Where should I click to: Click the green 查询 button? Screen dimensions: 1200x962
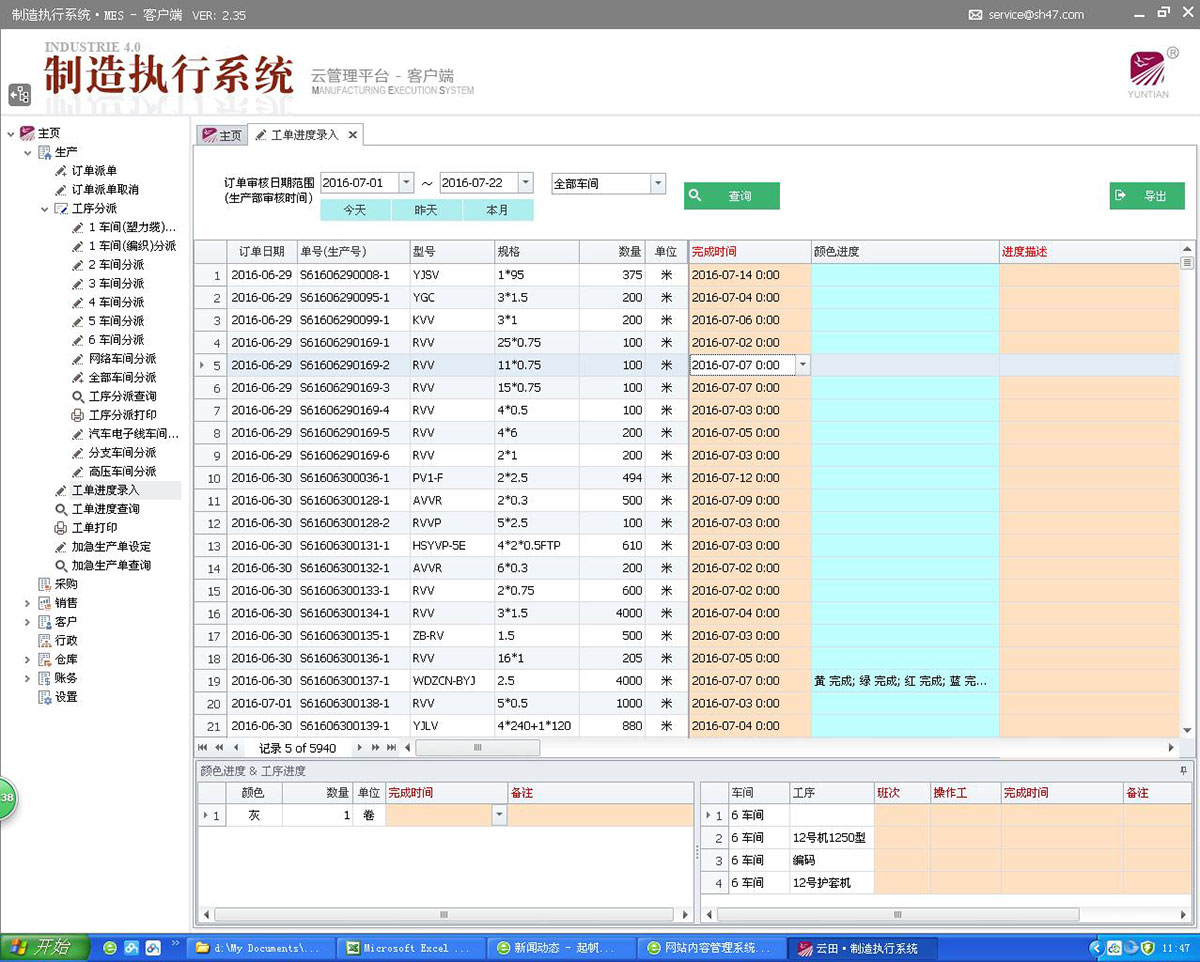coord(731,196)
